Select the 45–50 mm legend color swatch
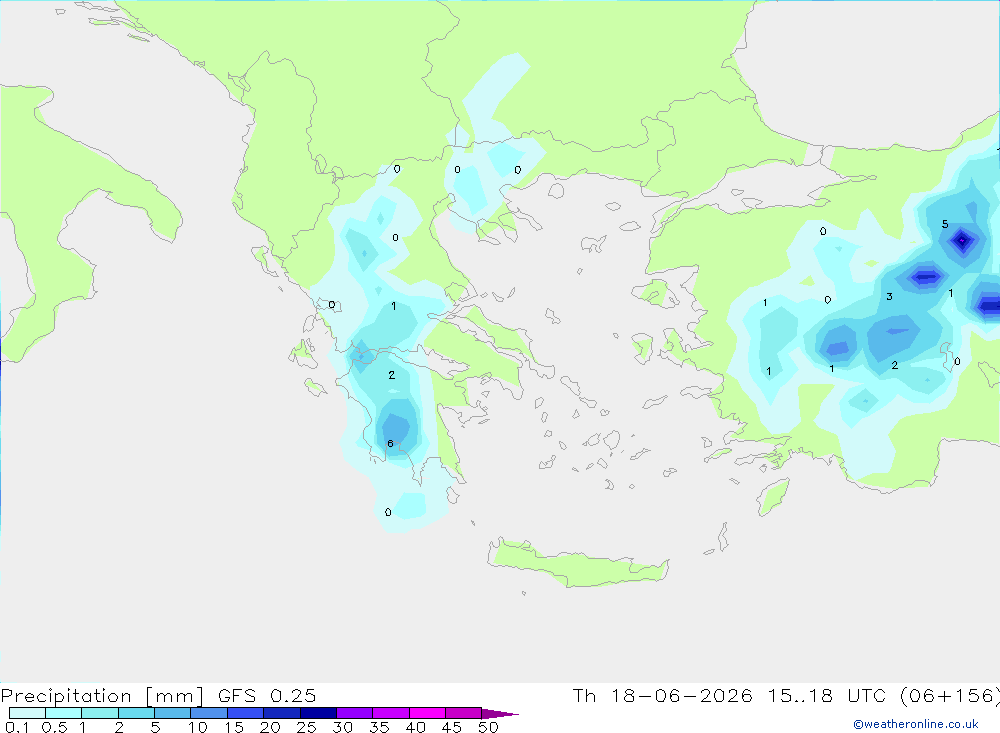Image resolution: width=1000 pixels, height=733 pixels. click(464, 713)
